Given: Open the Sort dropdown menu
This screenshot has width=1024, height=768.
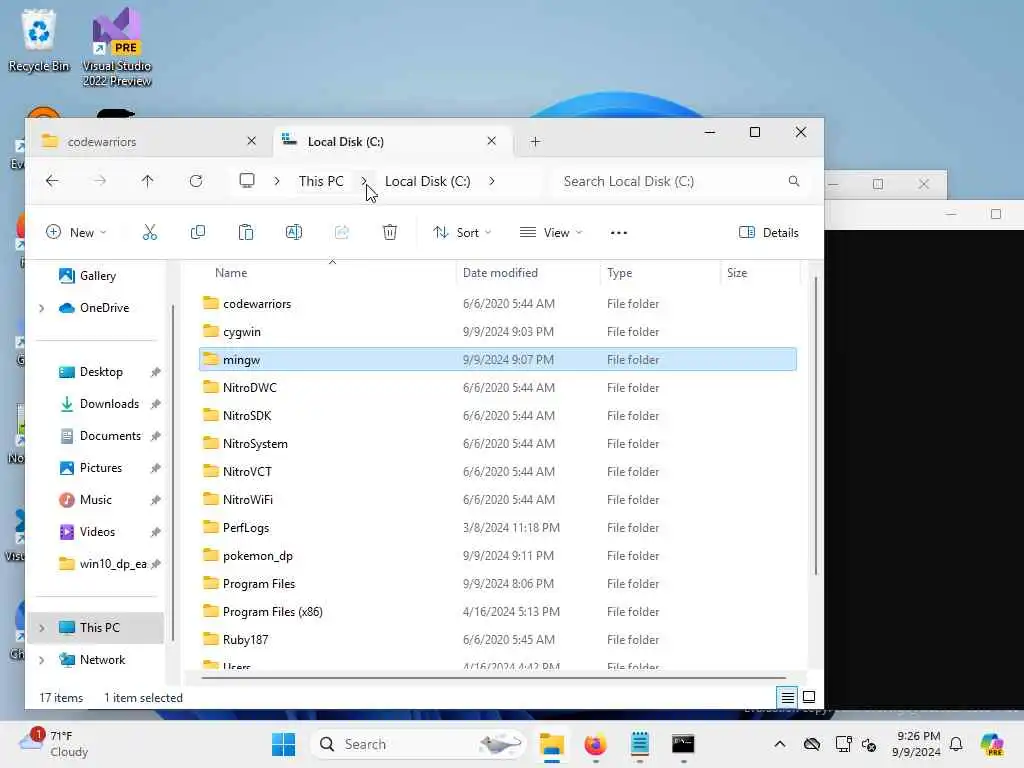Looking at the screenshot, I should pos(462,232).
